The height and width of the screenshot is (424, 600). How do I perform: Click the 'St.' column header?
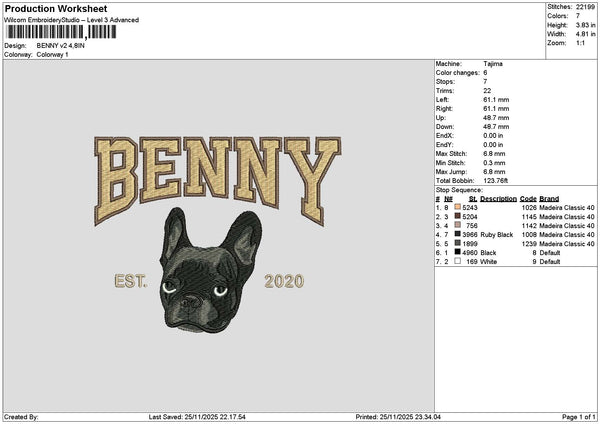(473, 199)
